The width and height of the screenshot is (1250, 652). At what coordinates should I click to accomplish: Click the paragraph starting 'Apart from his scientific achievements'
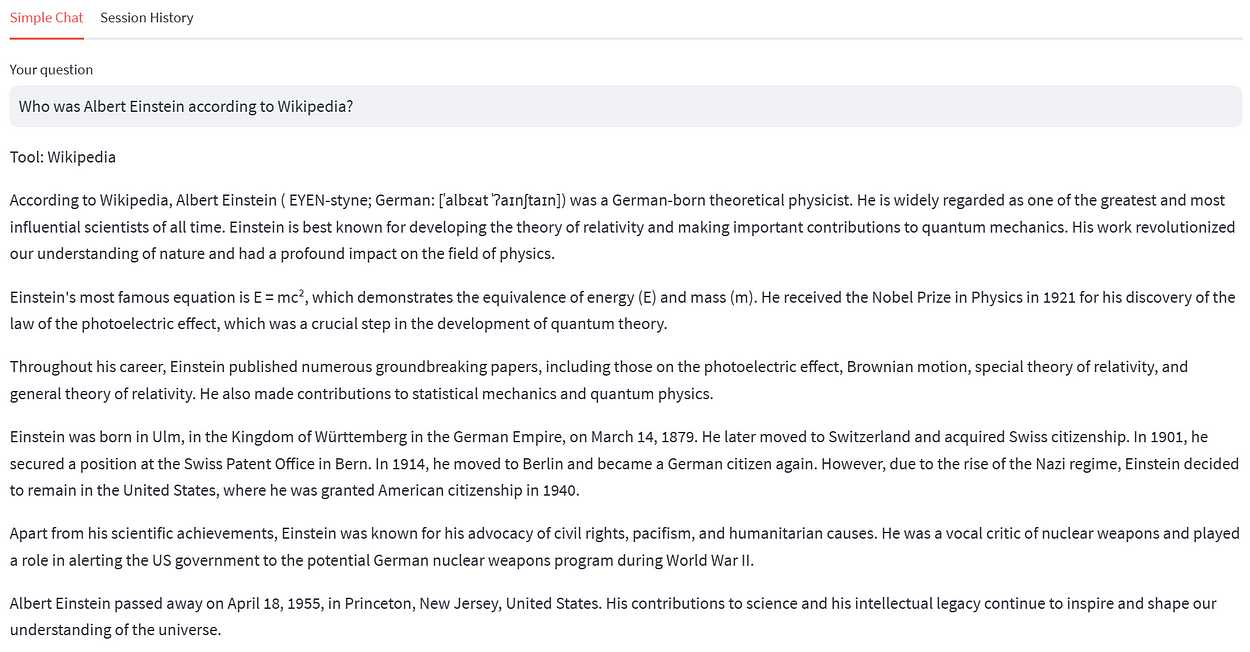click(x=625, y=547)
